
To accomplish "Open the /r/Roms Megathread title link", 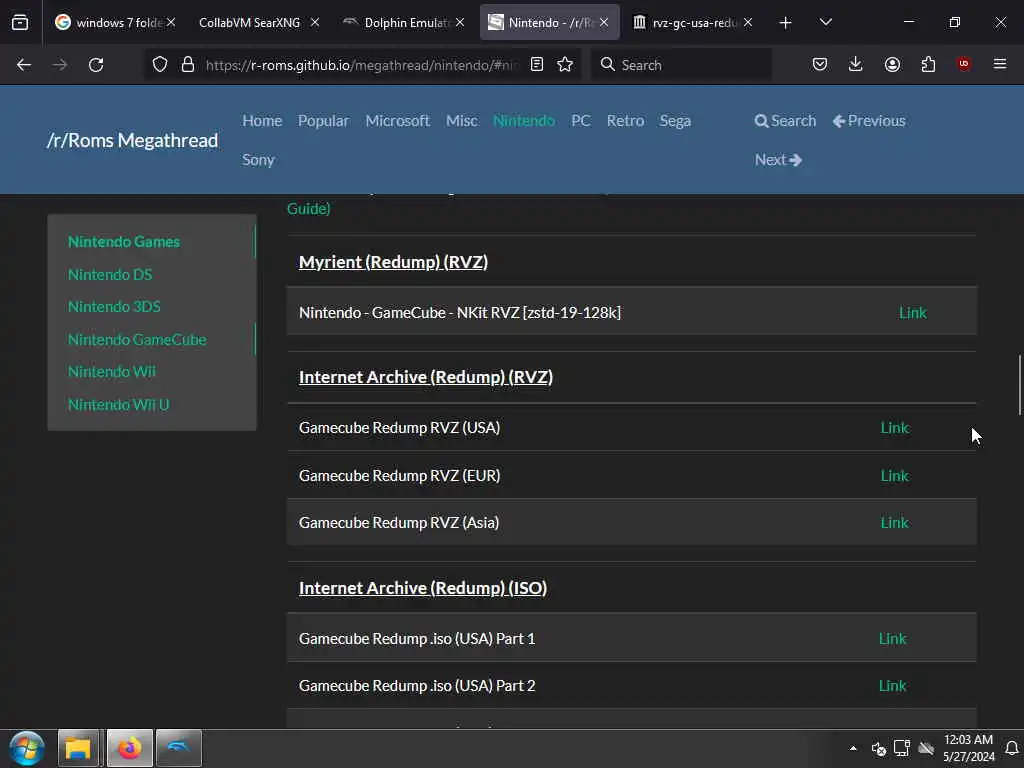I will pos(133,140).
